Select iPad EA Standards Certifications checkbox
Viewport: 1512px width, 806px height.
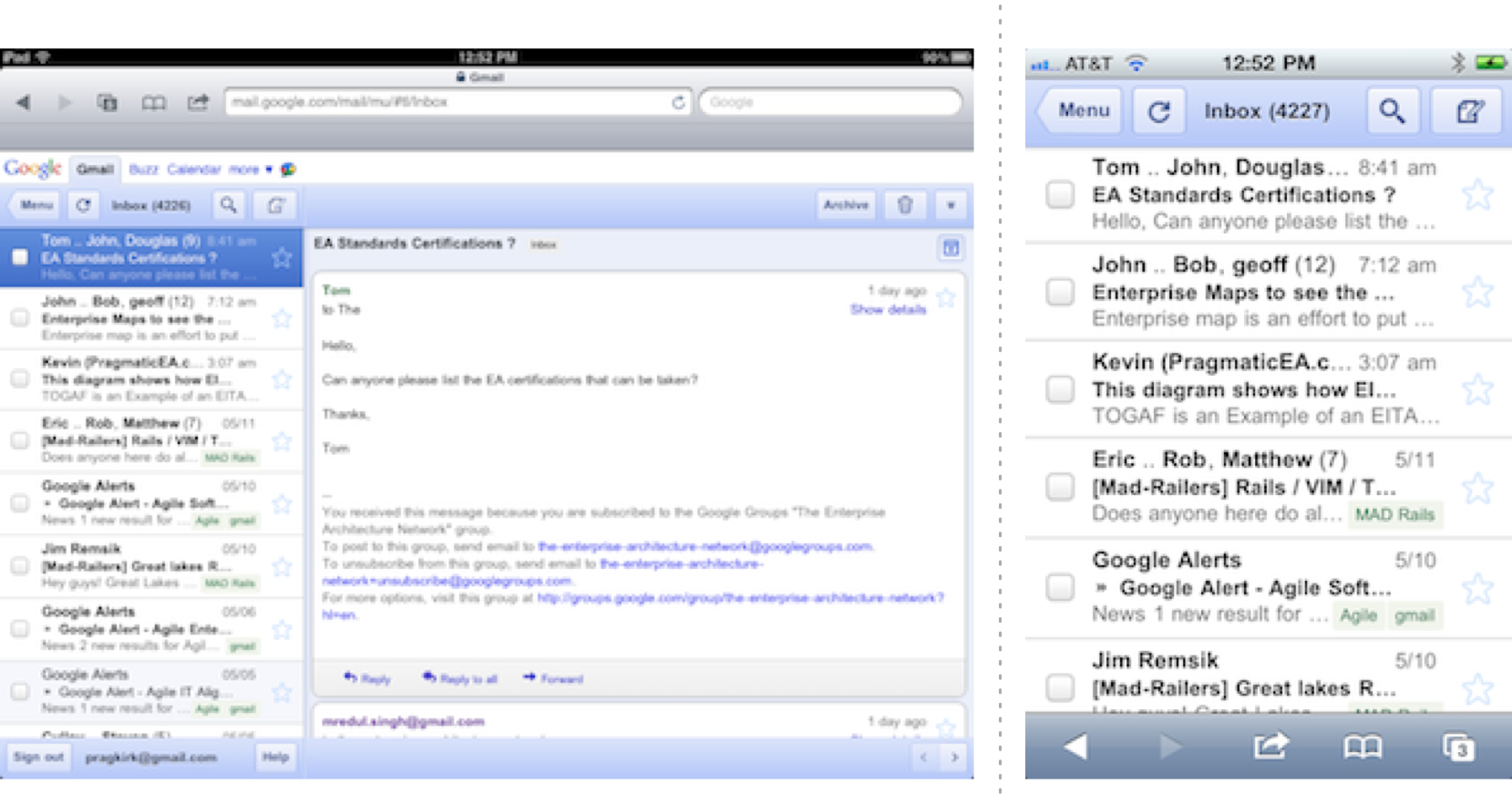tap(19, 257)
